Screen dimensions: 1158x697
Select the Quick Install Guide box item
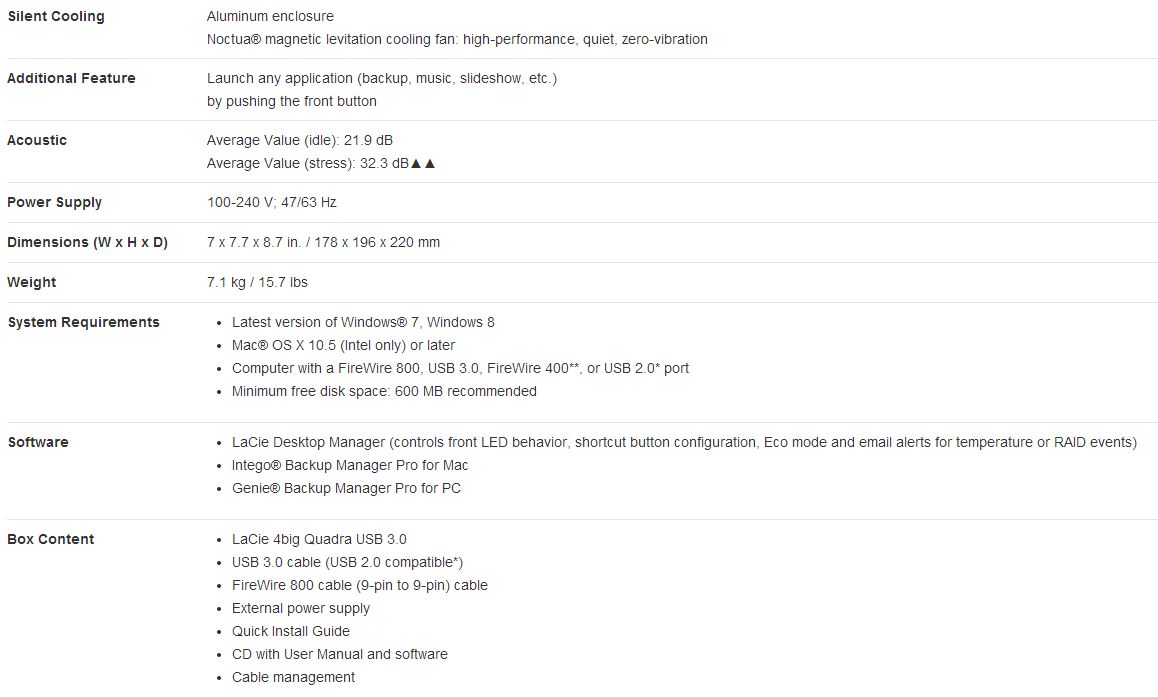pos(291,631)
